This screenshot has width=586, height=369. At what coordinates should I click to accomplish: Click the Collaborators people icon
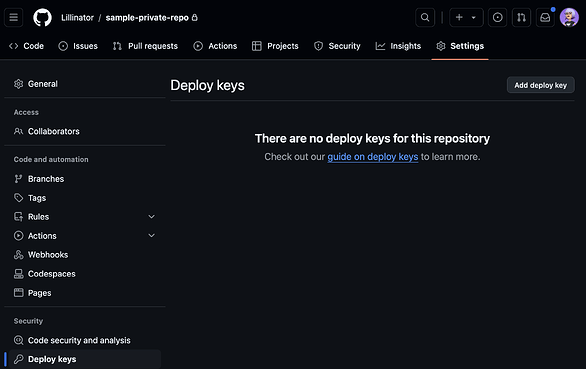[x=18, y=131]
